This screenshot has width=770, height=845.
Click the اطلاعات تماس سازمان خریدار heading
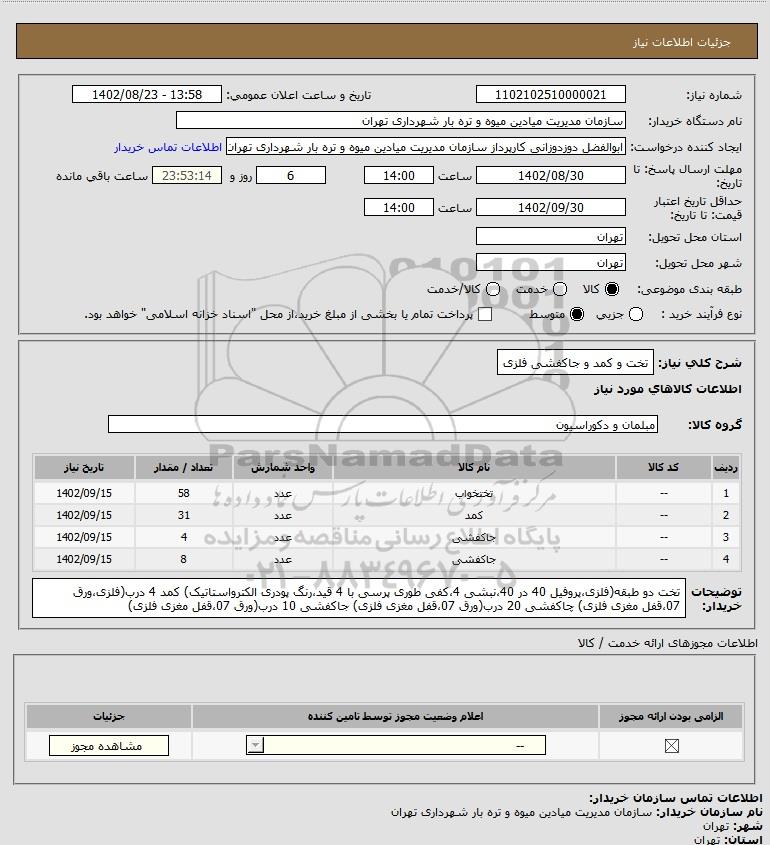tap(676, 798)
